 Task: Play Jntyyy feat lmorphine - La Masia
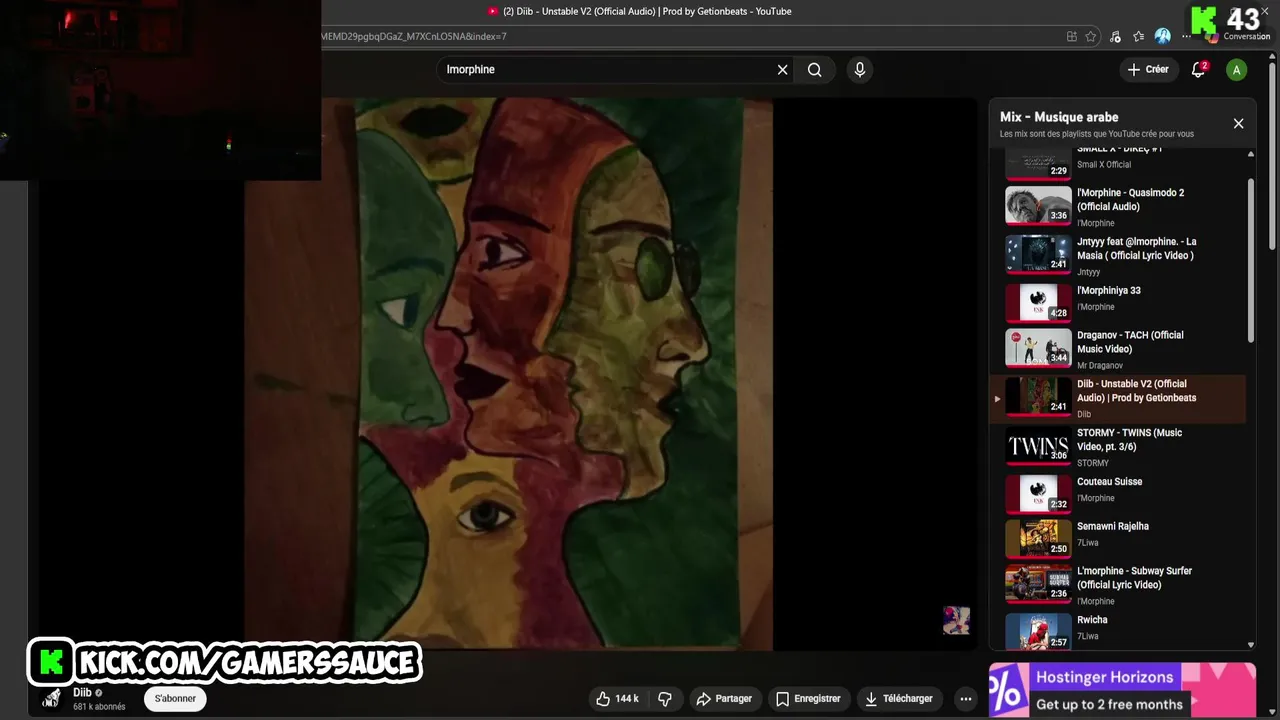click(1118, 255)
